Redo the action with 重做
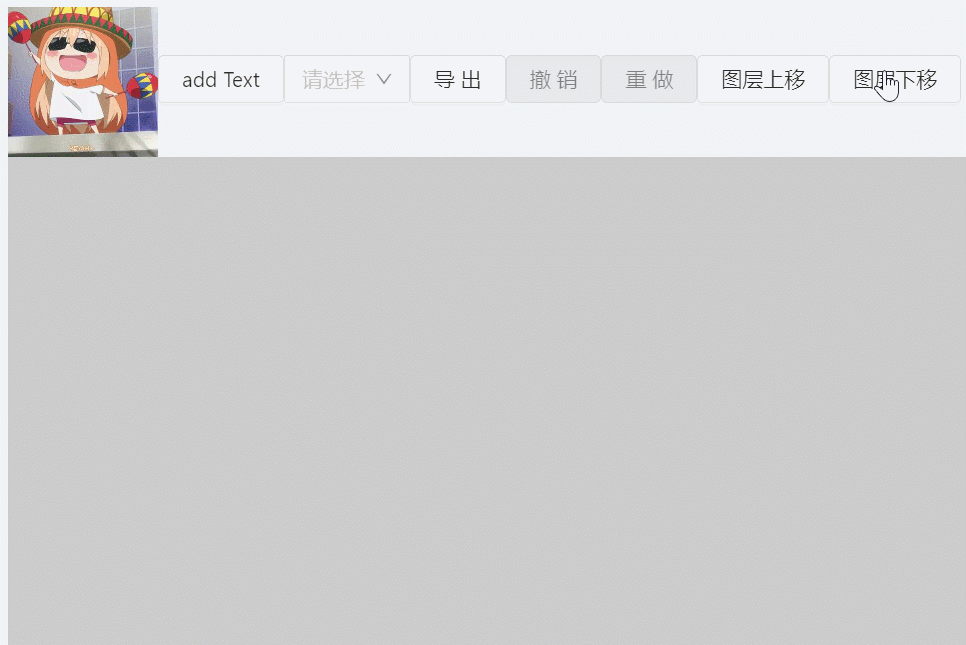Image resolution: width=966 pixels, height=645 pixels. point(649,79)
